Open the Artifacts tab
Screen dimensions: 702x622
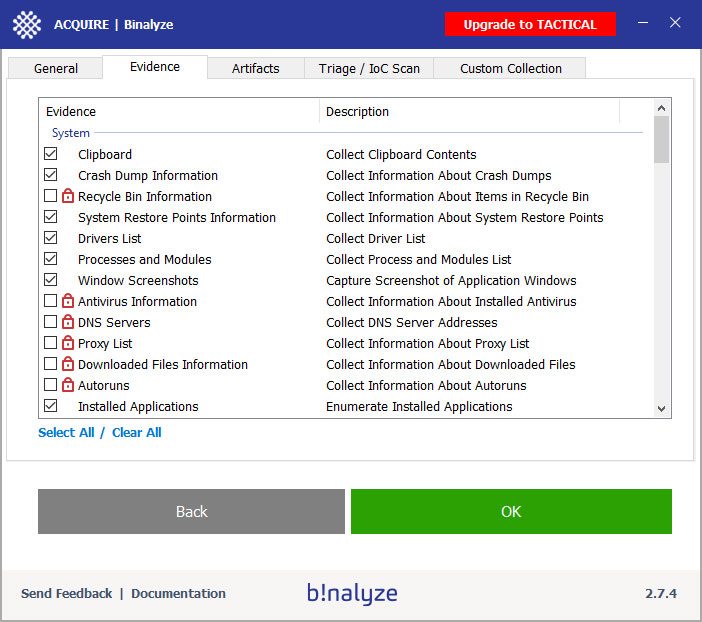[256, 69]
